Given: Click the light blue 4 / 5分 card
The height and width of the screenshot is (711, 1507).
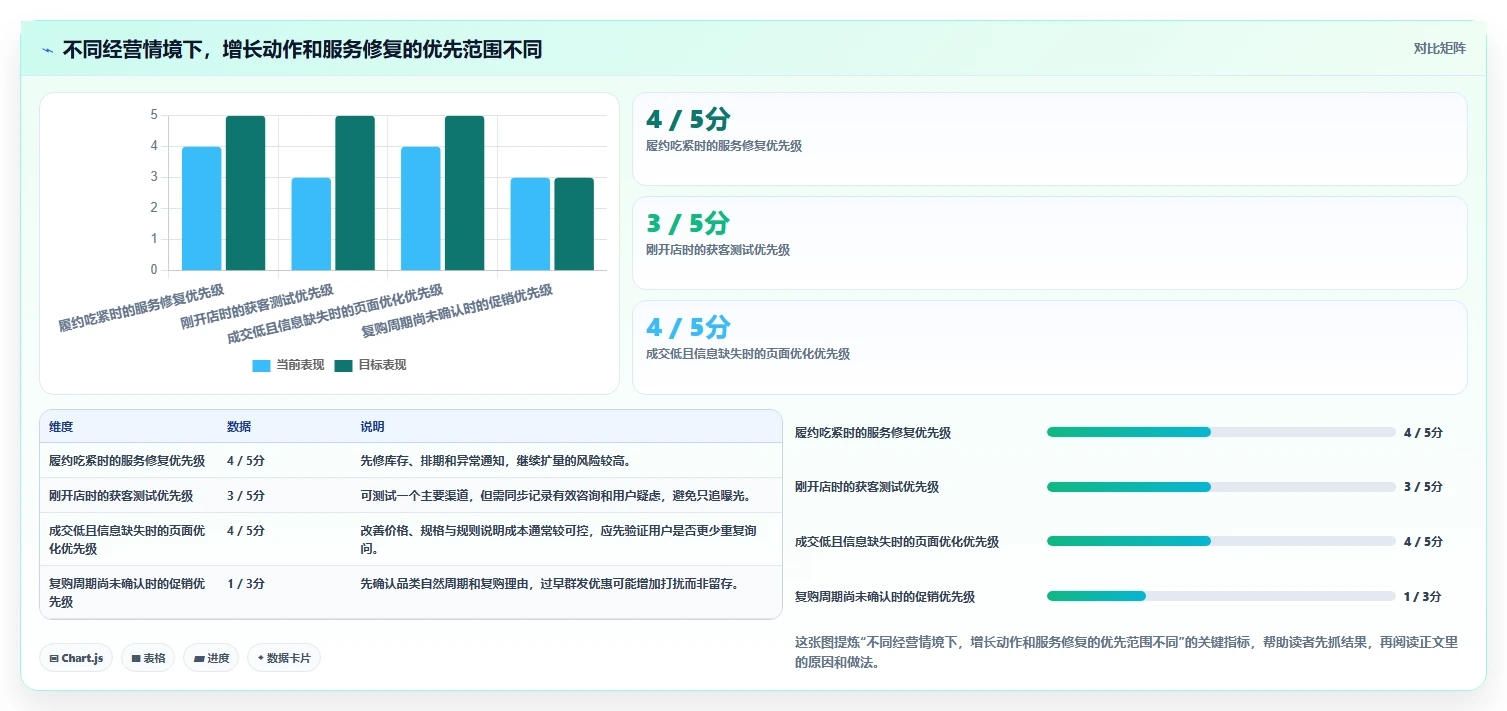Looking at the screenshot, I should (1050, 348).
